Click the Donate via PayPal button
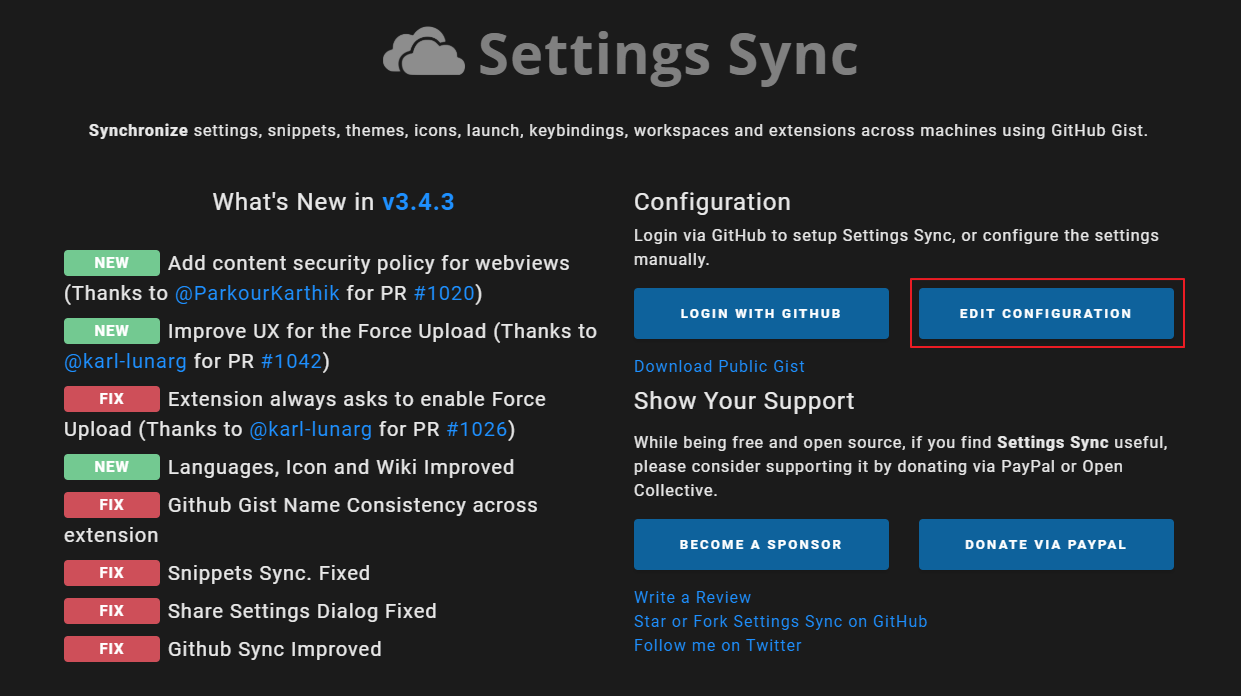The width and height of the screenshot is (1241, 696). pyautogui.click(x=1046, y=544)
